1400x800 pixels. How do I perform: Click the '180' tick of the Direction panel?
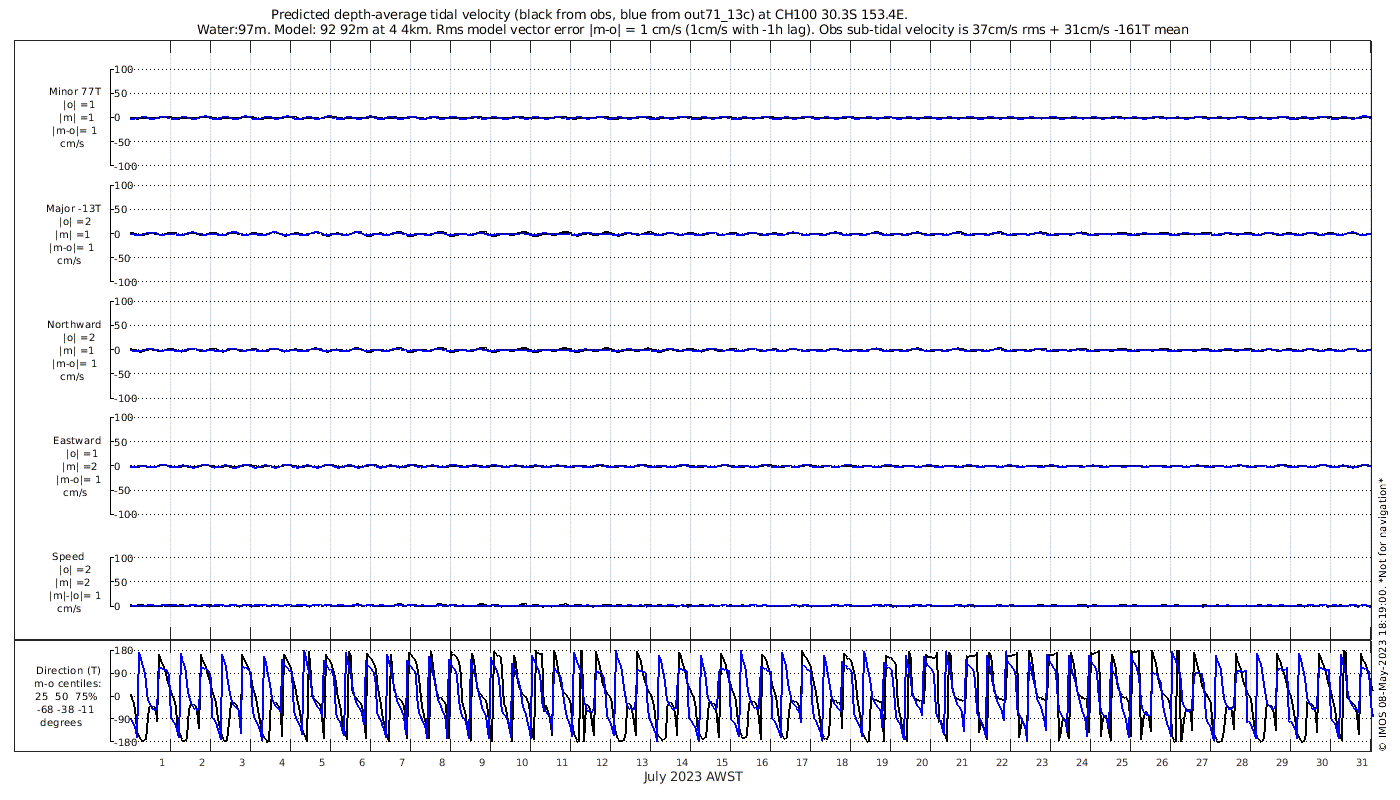coord(124,651)
